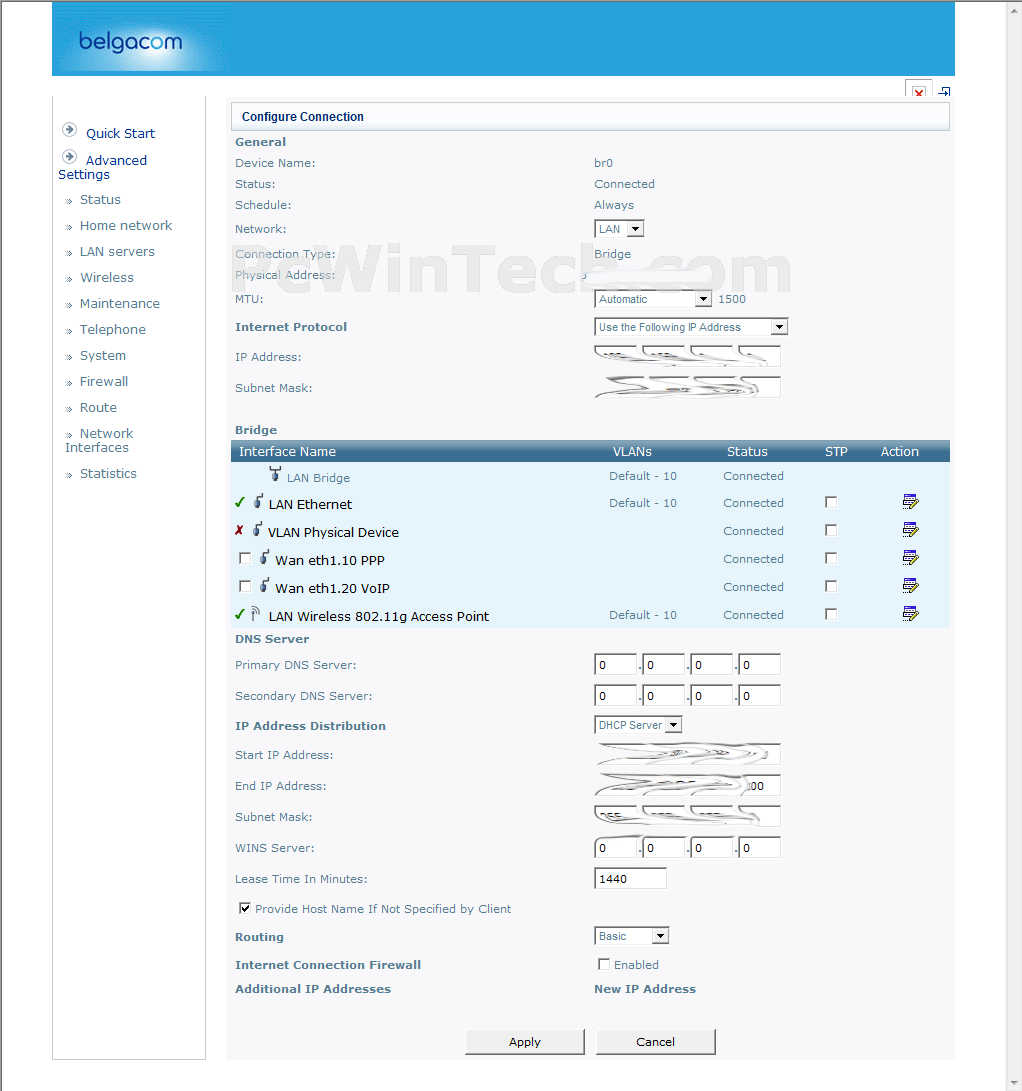The image size is (1022, 1091).
Task: Click the wireless antenna icon for Access Point
Action: [255, 614]
